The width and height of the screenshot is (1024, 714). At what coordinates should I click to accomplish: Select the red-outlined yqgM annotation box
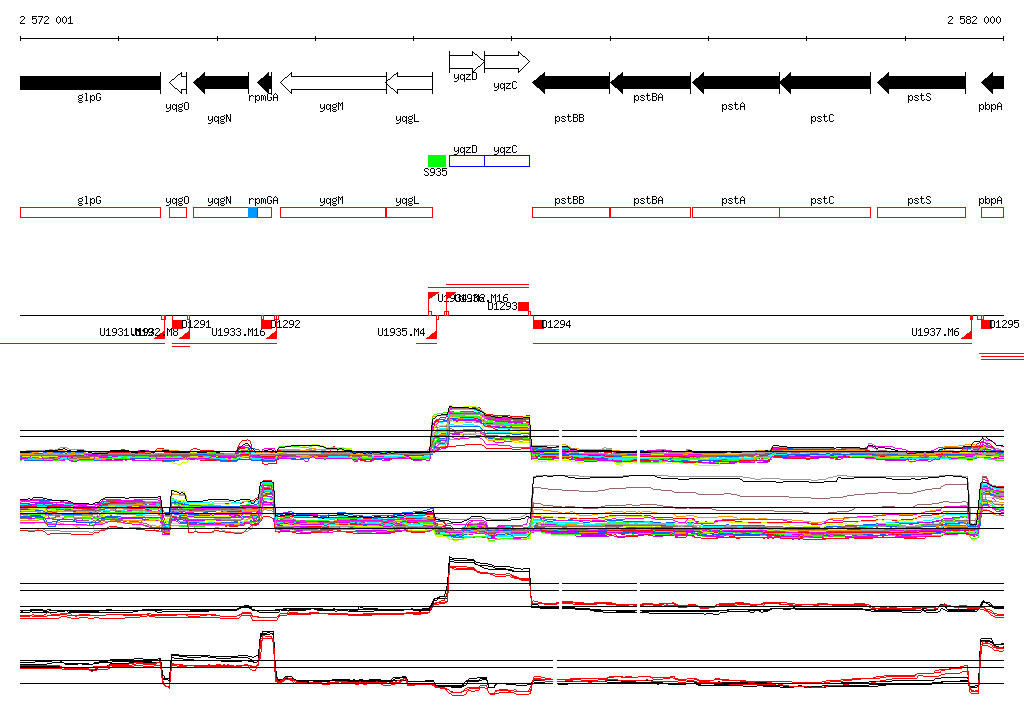tap(333, 212)
